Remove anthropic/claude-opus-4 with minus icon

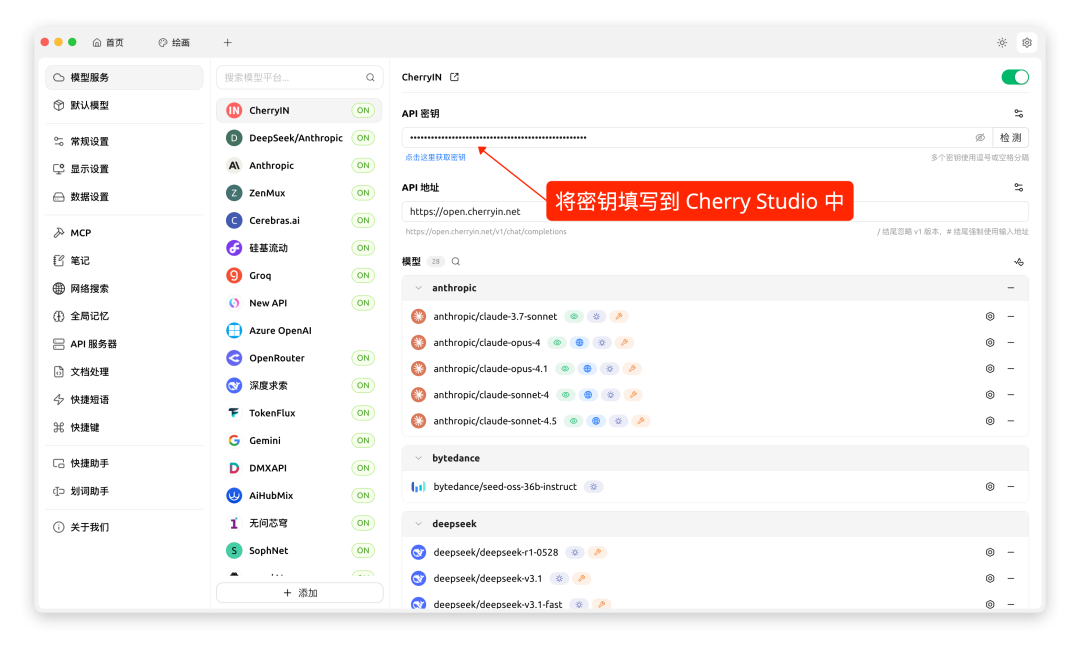tap(1010, 343)
